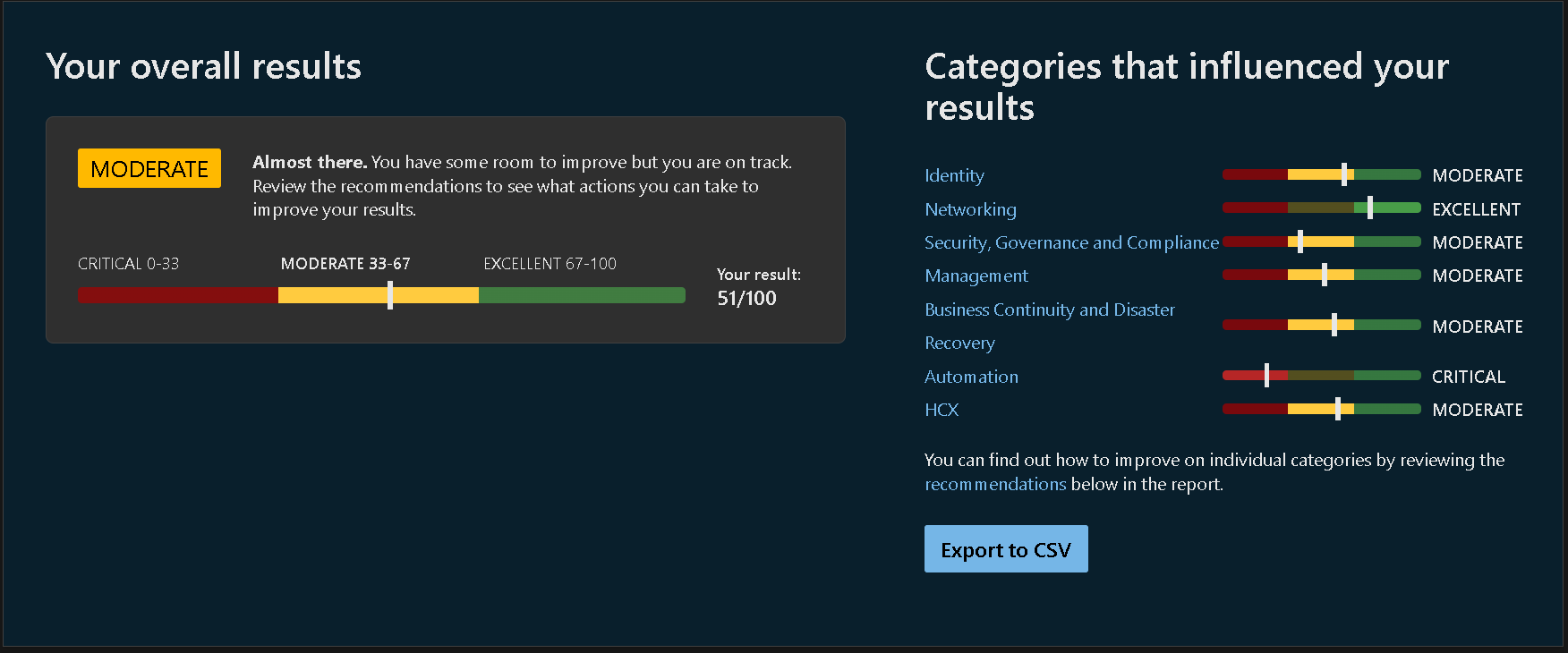Click the Networking score bar marker
The height and width of the screenshot is (653, 1568).
(1370, 208)
